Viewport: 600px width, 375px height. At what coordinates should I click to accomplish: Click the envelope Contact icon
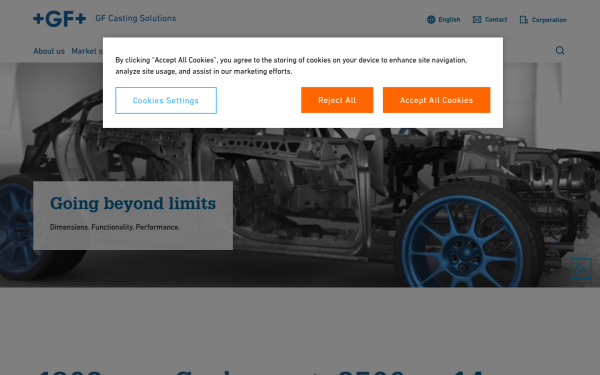pyautogui.click(x=477, y=20)
